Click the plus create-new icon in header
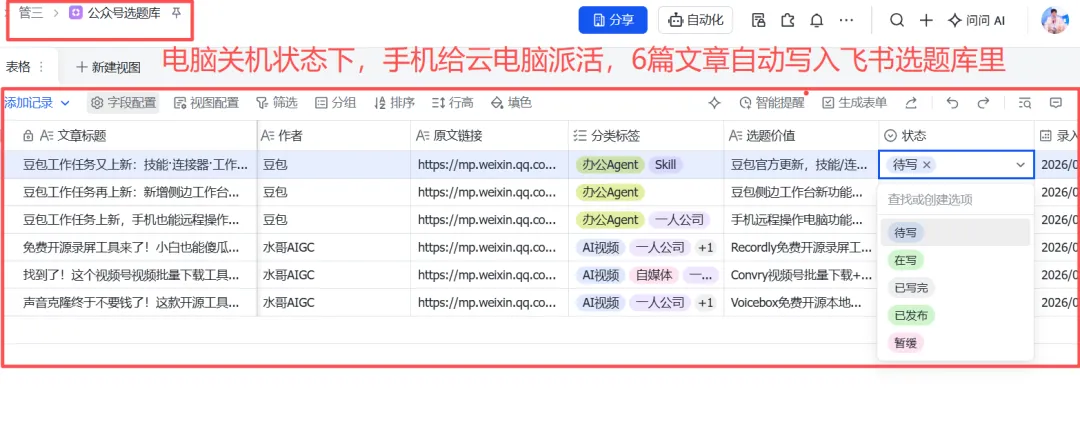Image resolution: width=1080 pixels, height=431 pixels. click(926, 20)
